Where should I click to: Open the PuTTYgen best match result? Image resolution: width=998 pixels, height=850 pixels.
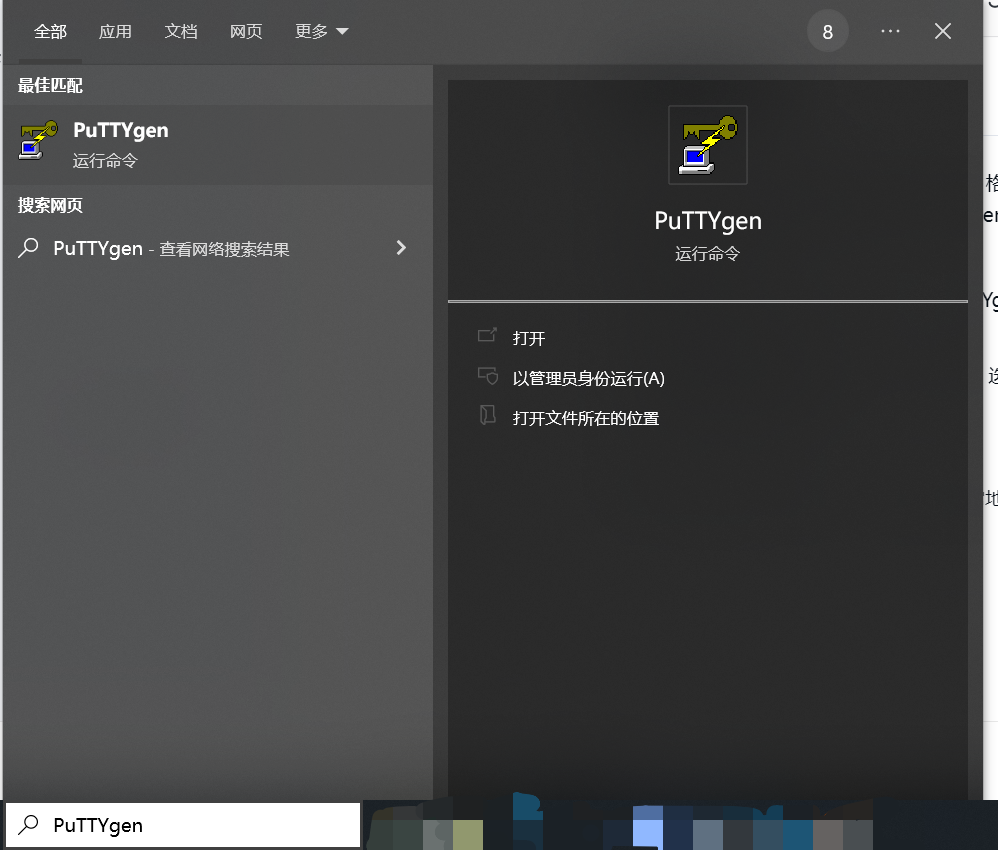(218, 145)
